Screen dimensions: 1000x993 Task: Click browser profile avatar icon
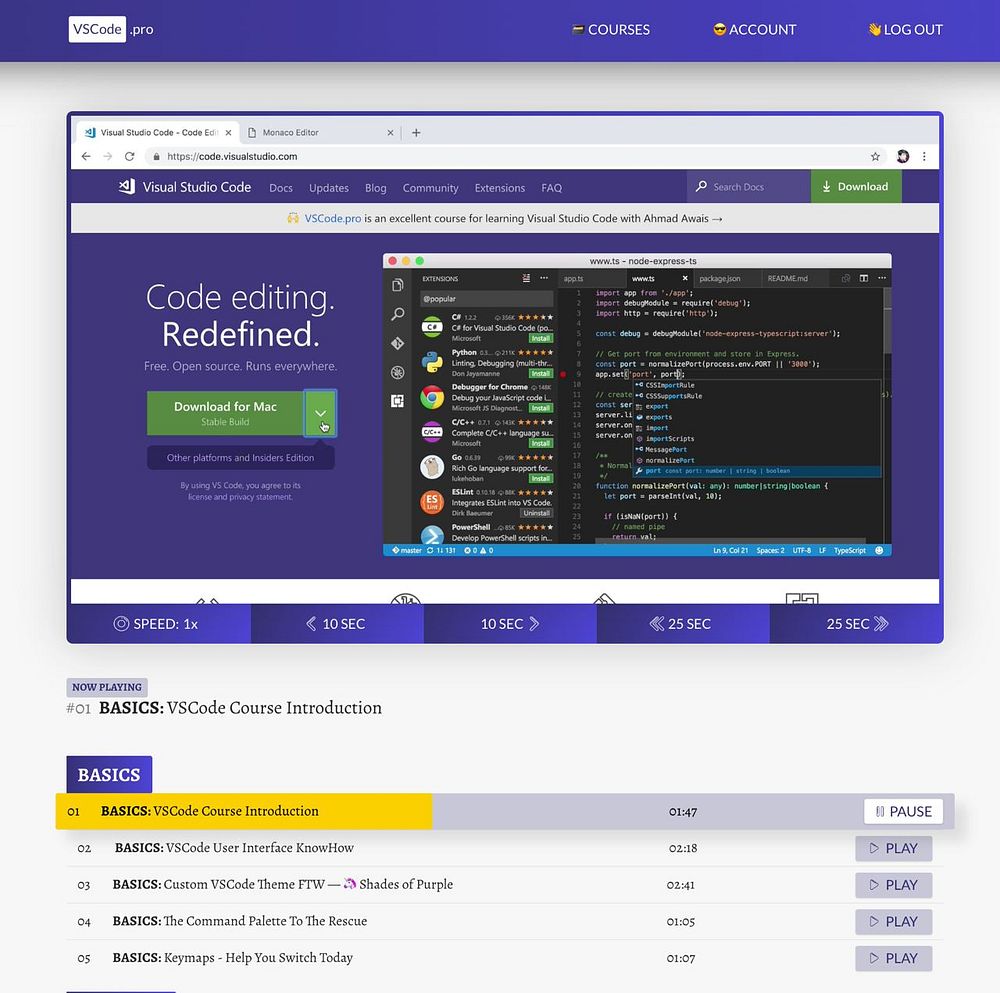902,156
